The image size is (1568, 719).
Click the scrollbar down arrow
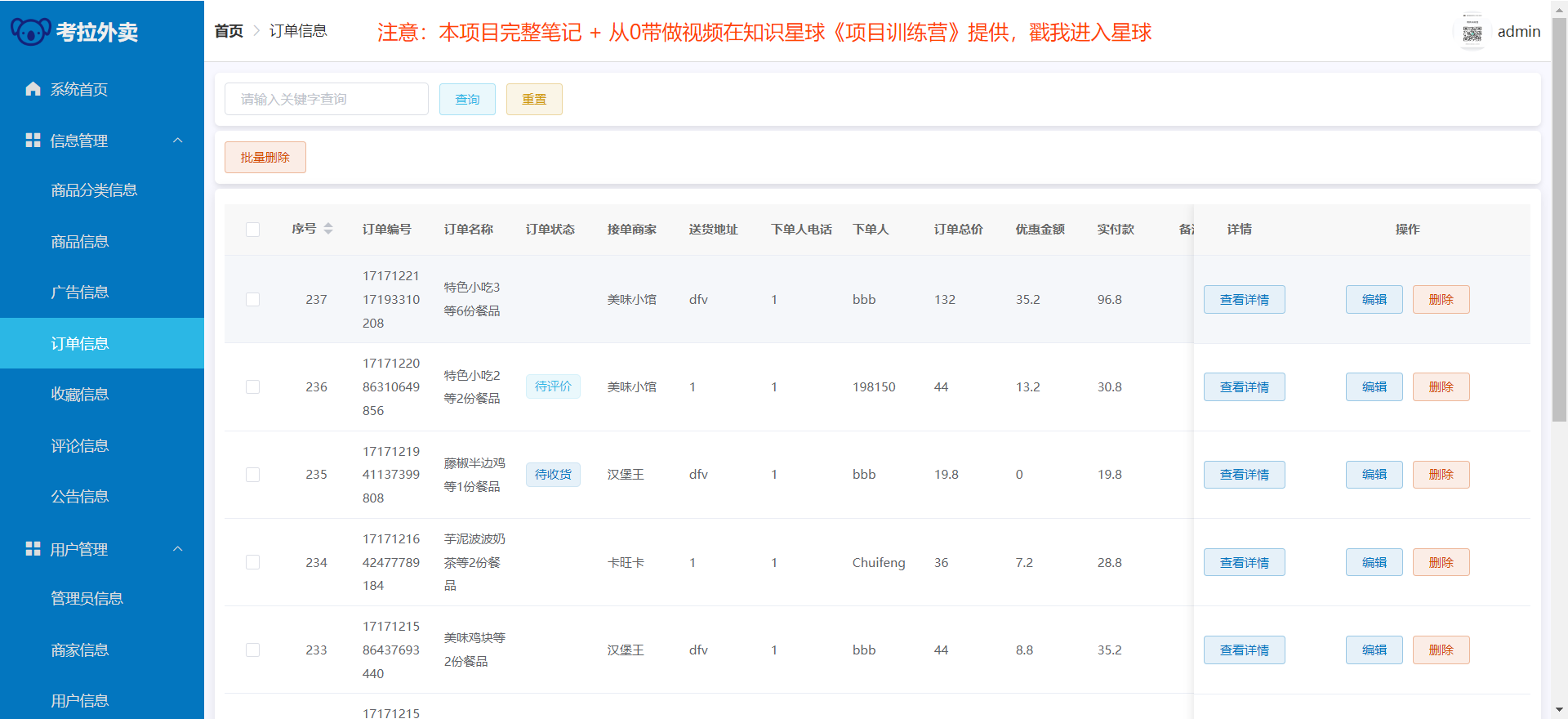pos(1559,711)
